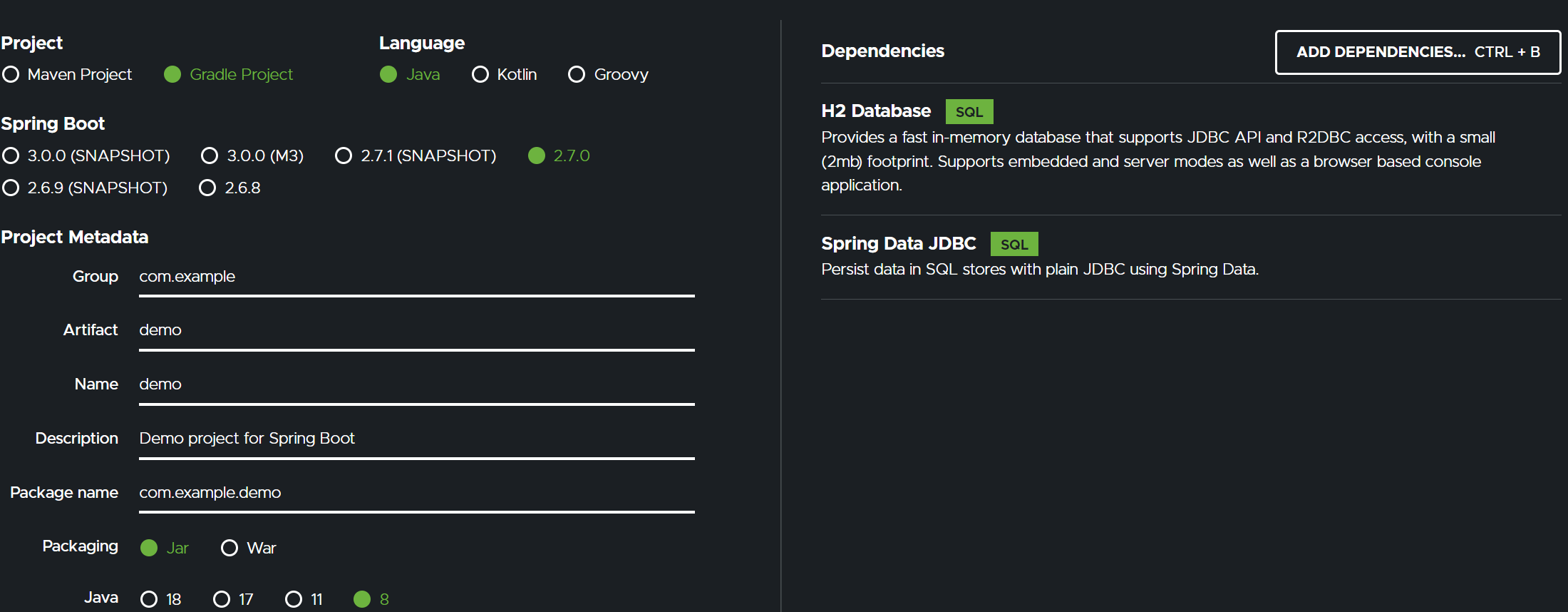Click the Spring Data JDBC description text

click(x=1040, y=270)
